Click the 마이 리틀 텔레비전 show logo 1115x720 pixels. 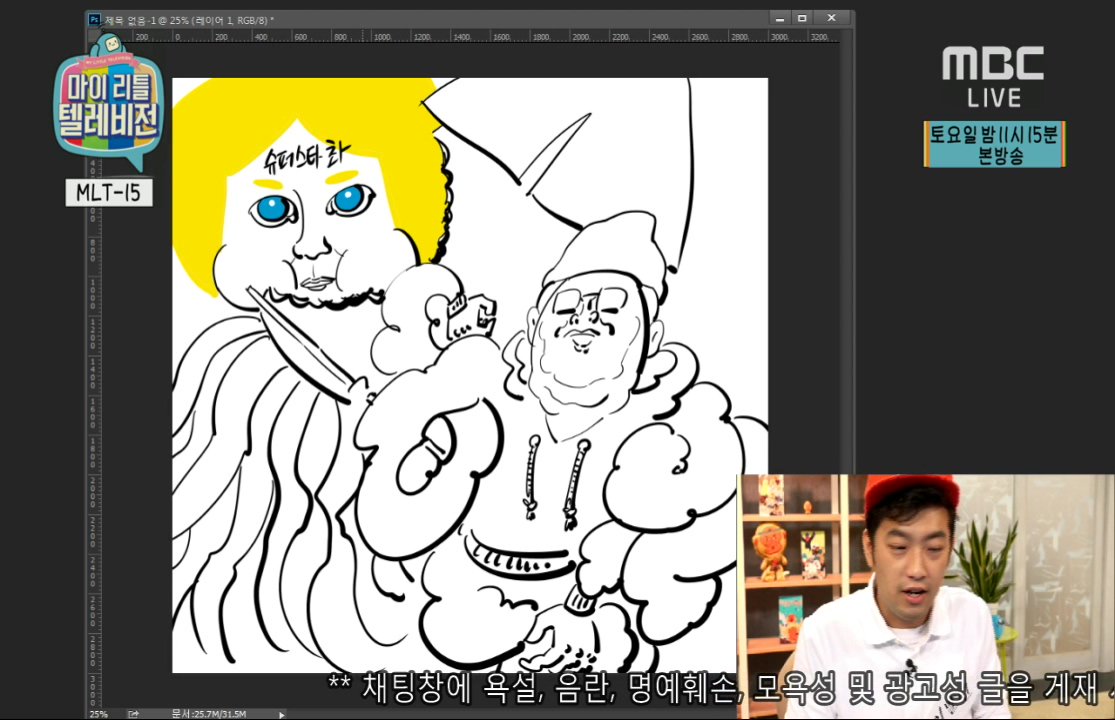pyautogui.click(x=108, y=105)
